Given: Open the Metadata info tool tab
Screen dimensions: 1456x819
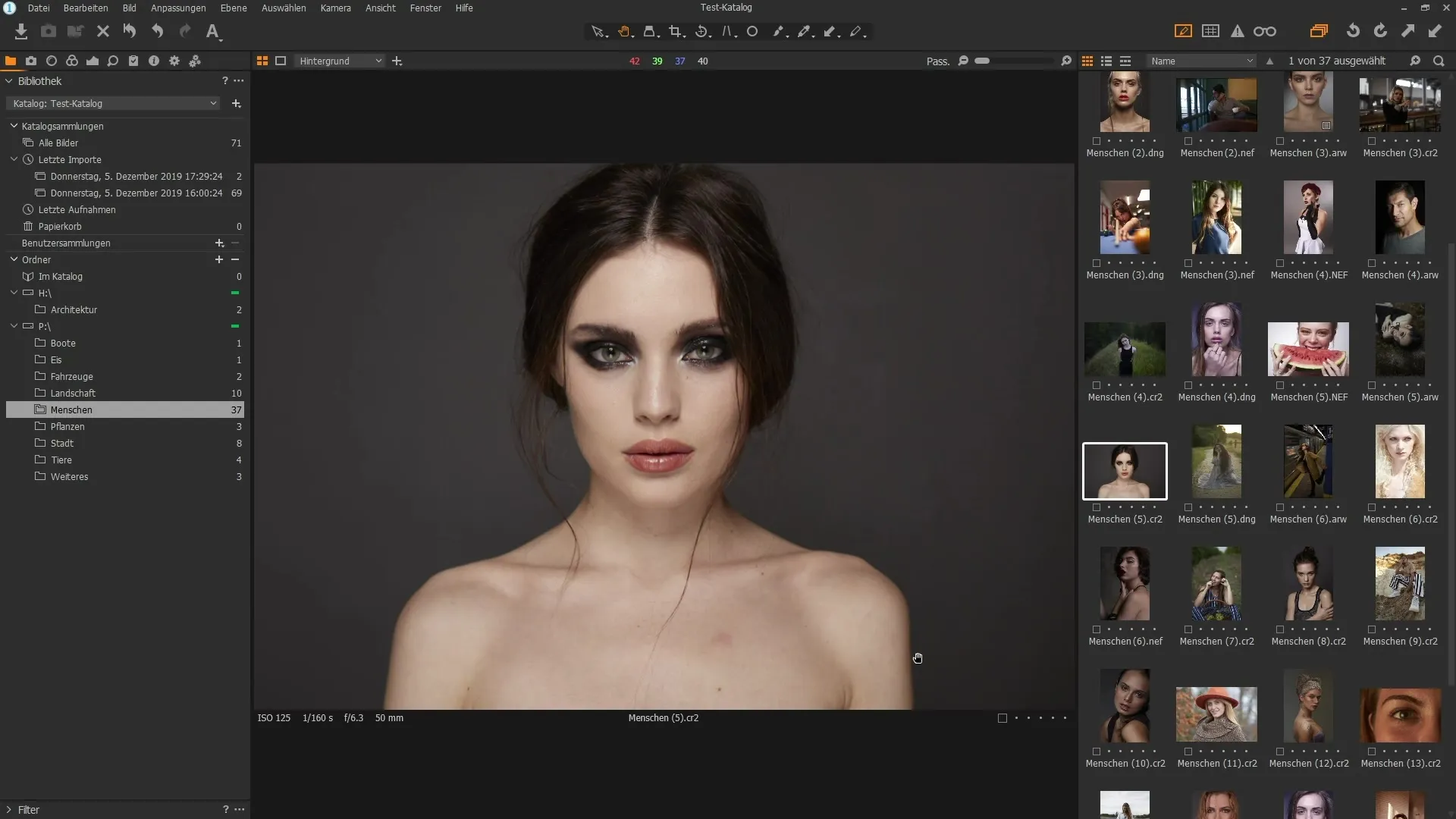Looking at the screenshot, I should click(154, 61).
